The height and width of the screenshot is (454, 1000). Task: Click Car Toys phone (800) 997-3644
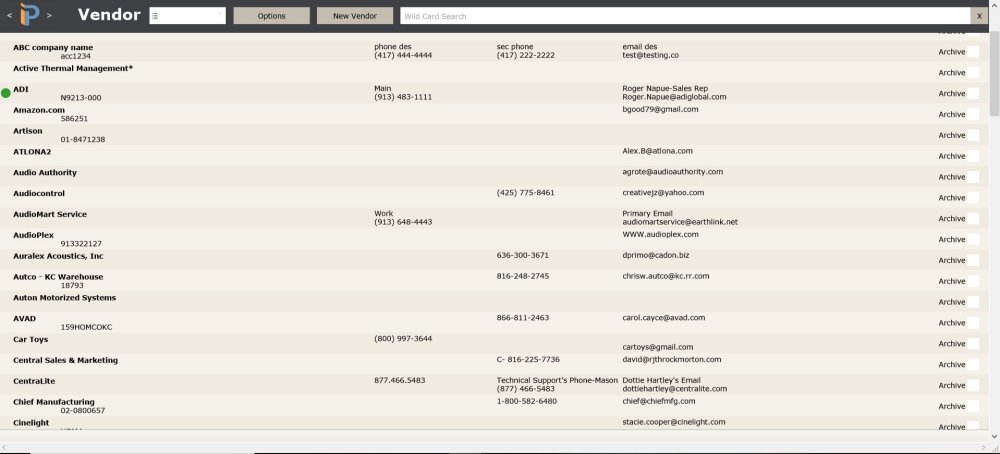[403, 339]
